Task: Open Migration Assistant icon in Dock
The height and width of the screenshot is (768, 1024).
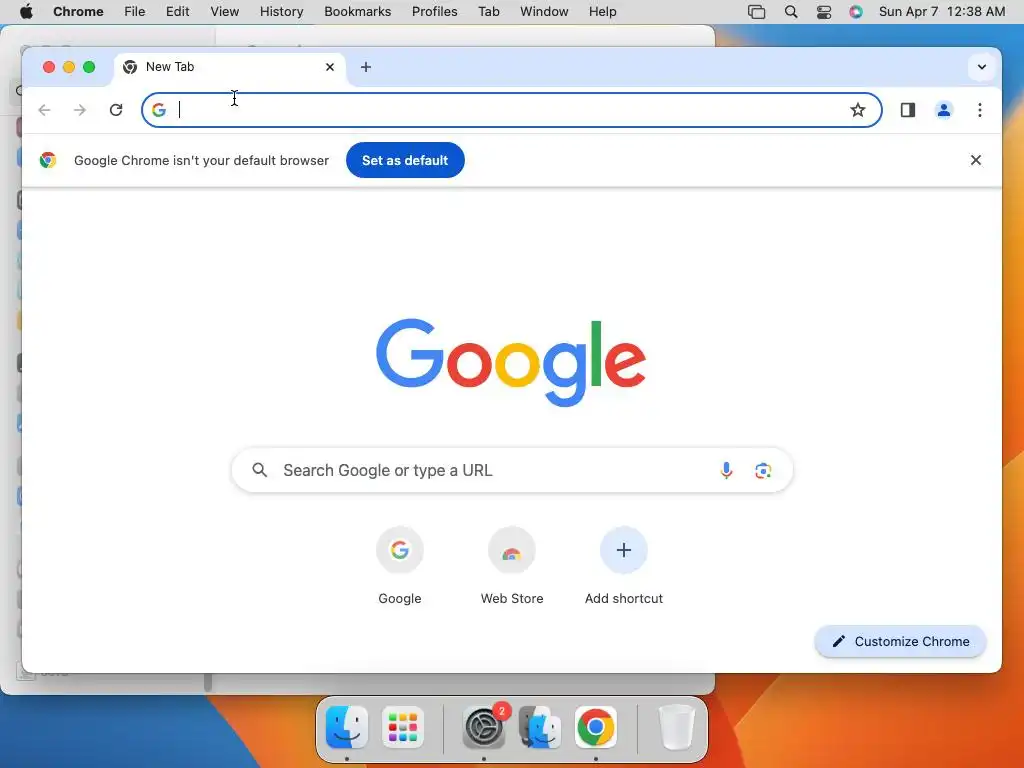Action: pyautogui.click(x=539, y=728)
